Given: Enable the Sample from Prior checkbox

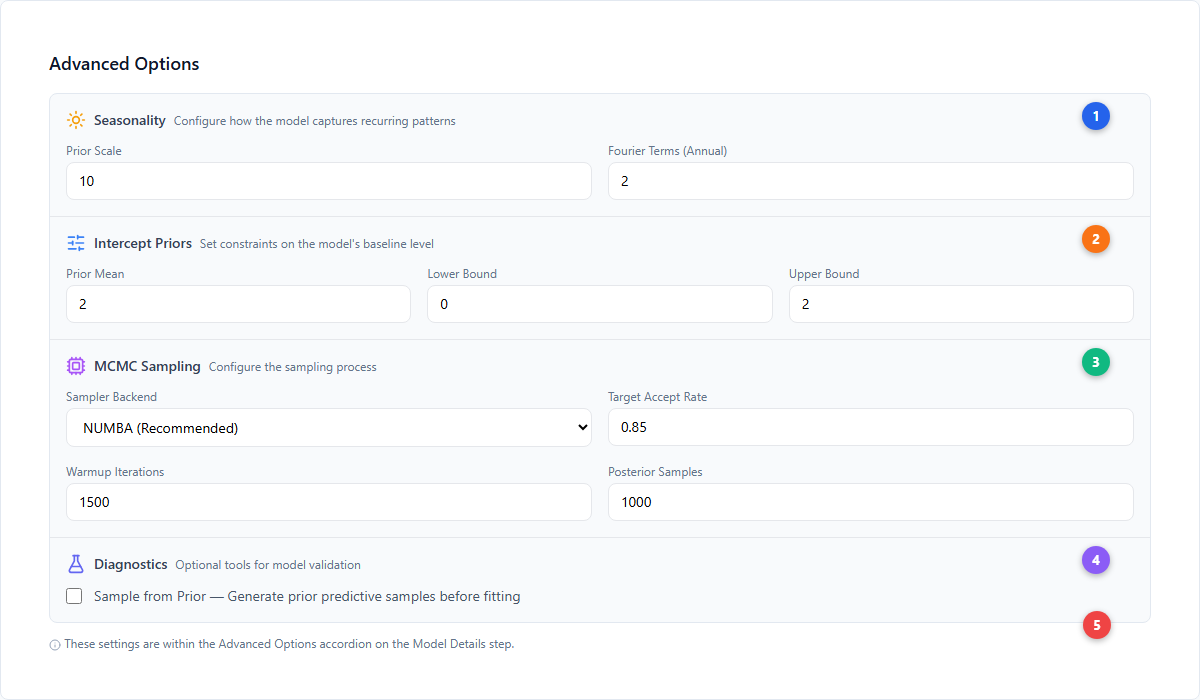Looking at the screenshot, I should (x=74, y=596).
